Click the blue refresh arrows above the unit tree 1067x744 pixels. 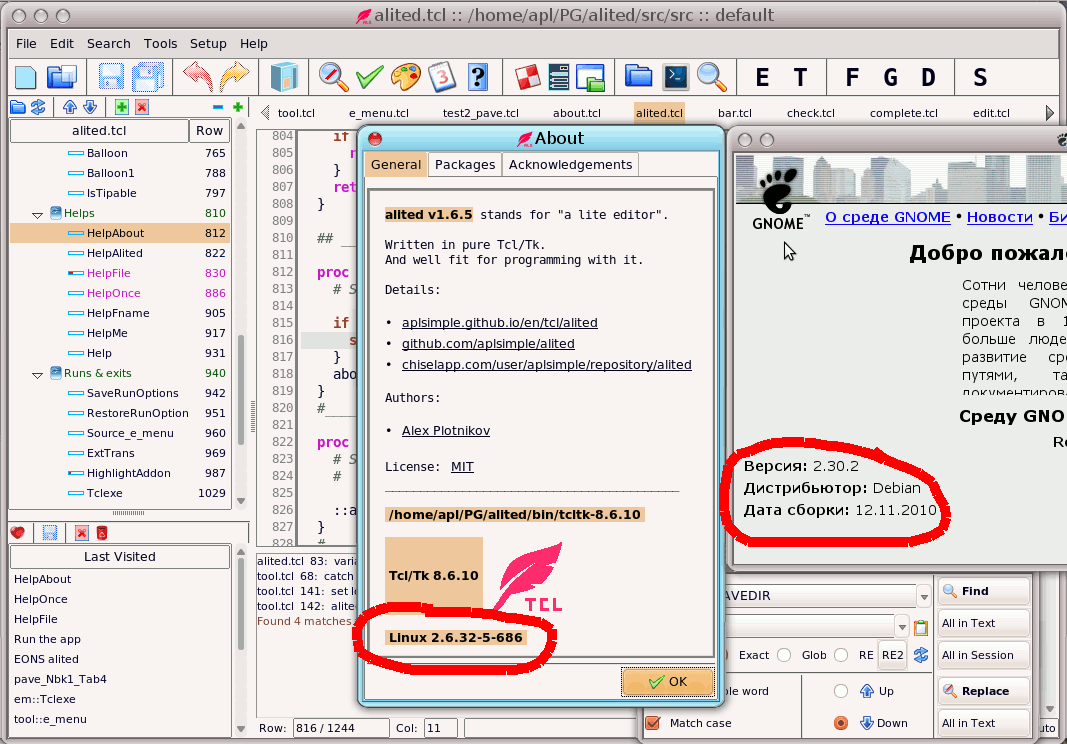coord(38,107)
